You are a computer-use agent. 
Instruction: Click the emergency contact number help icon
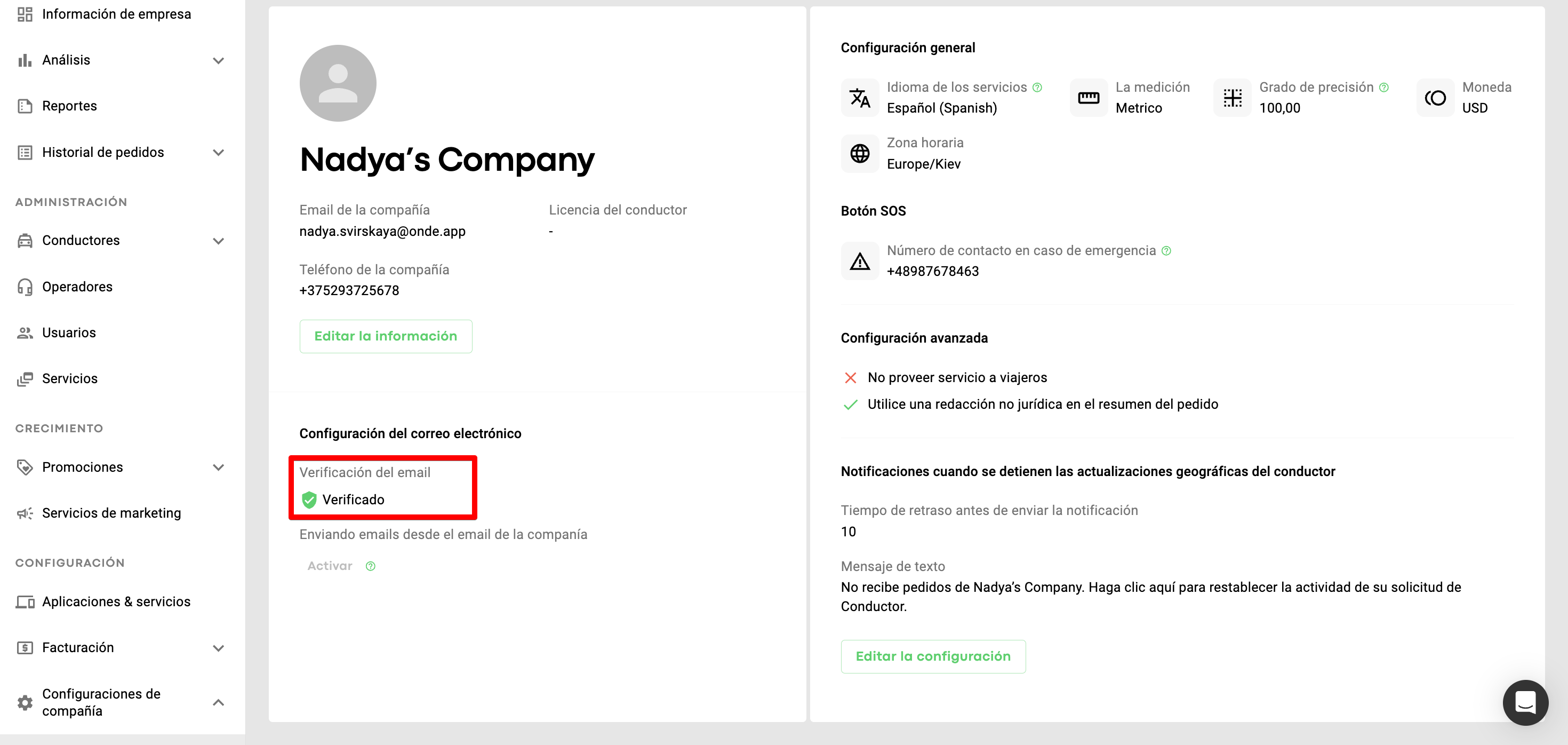[1166, 251]
